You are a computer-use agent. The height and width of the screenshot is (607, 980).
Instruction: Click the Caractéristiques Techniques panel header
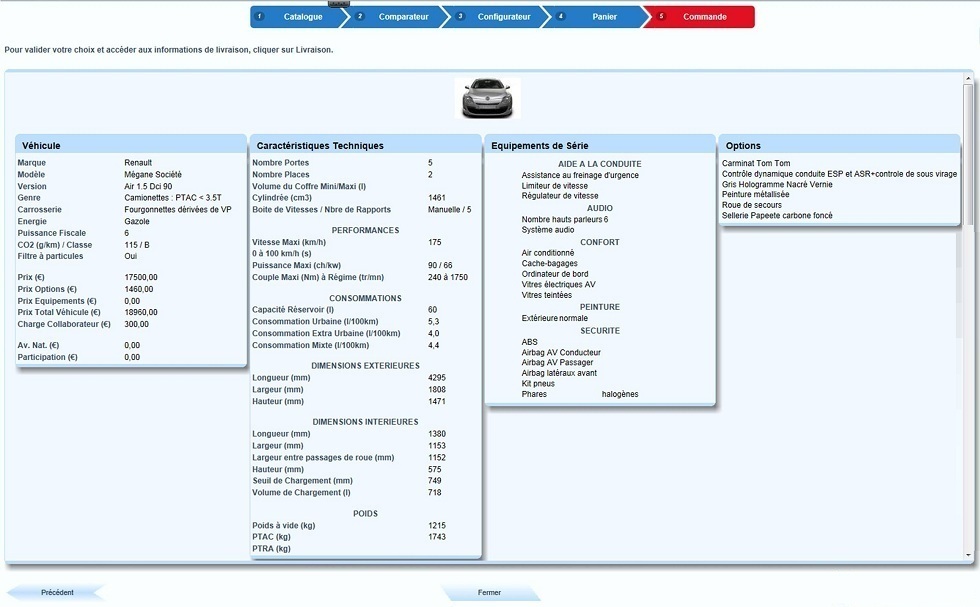pyautogui.click(x=365, y=145)
